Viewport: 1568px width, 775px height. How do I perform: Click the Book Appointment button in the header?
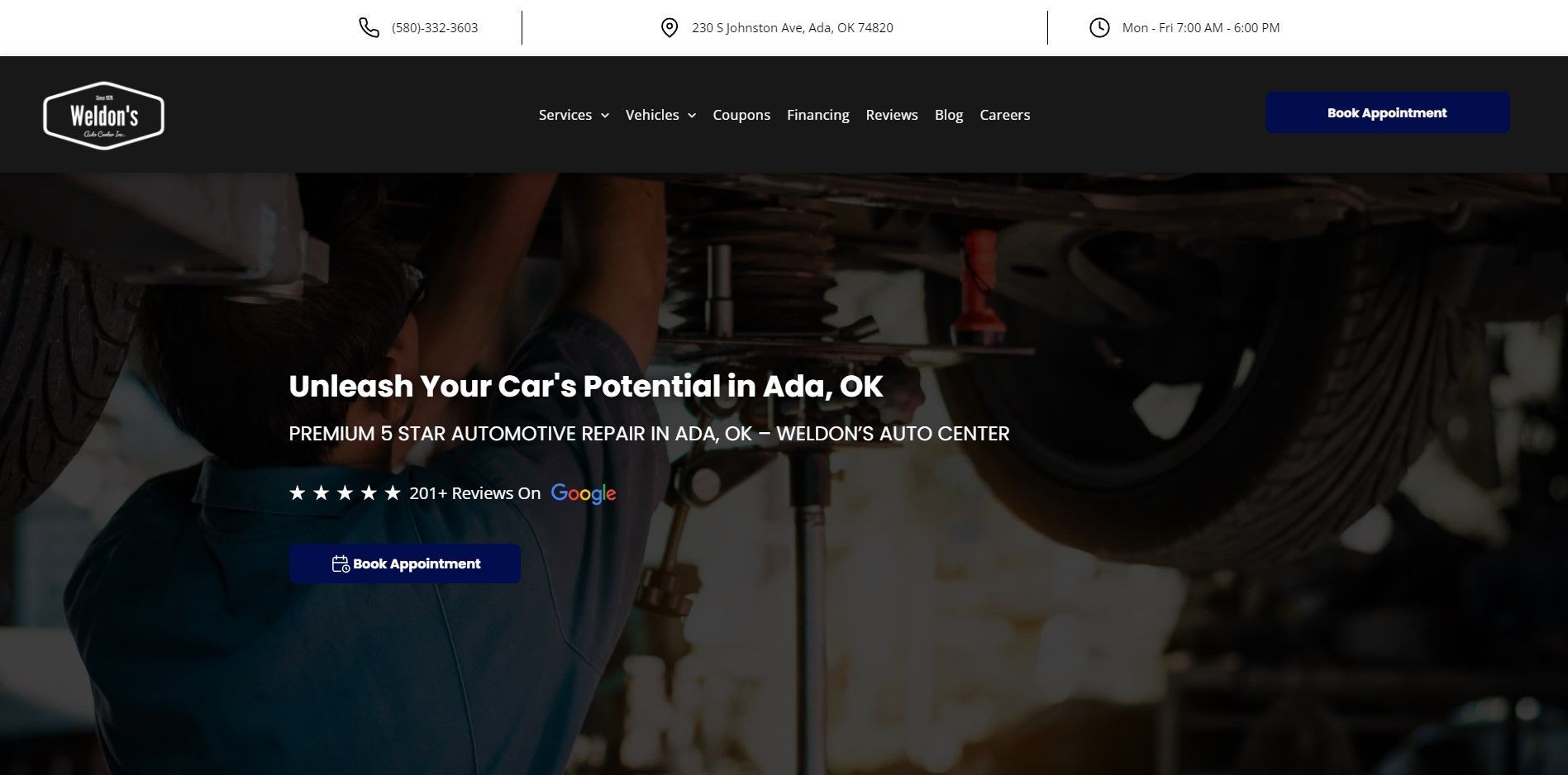click(1386, 112)
